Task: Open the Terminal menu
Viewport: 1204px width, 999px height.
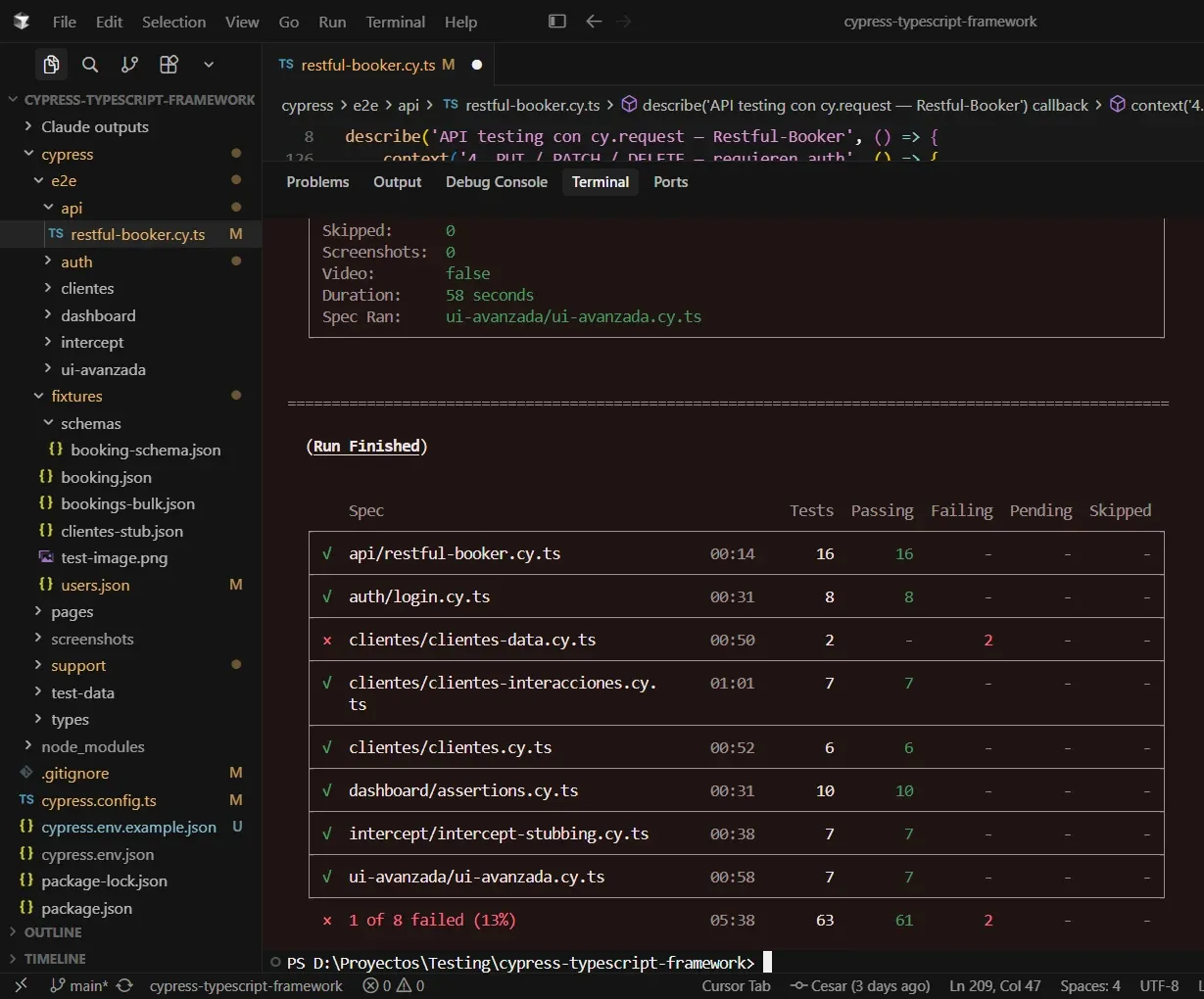Action: coord(396,22)
